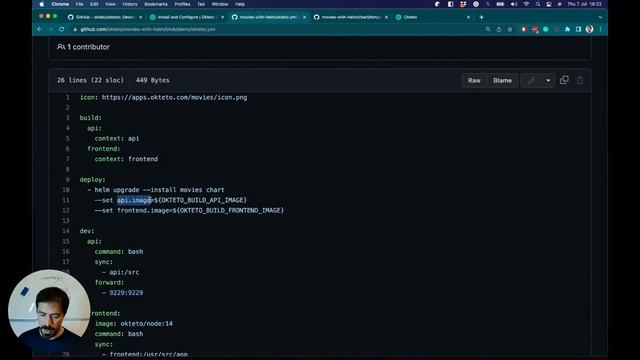The width and height of the screenshot is (640, 360).
Task: Open the Extensions puzzle icon
Action: (x=567, y=29)
